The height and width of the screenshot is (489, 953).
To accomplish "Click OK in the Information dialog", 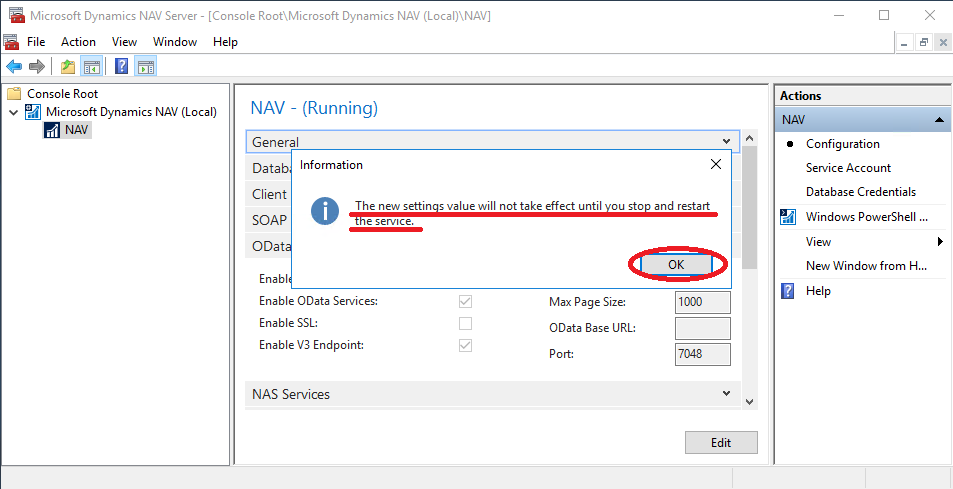I will (x=676, y=264).
